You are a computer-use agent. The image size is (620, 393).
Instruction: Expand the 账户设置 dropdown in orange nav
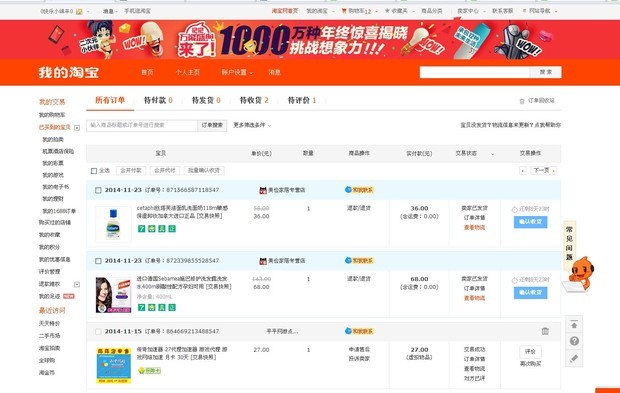tap(237, 72)
